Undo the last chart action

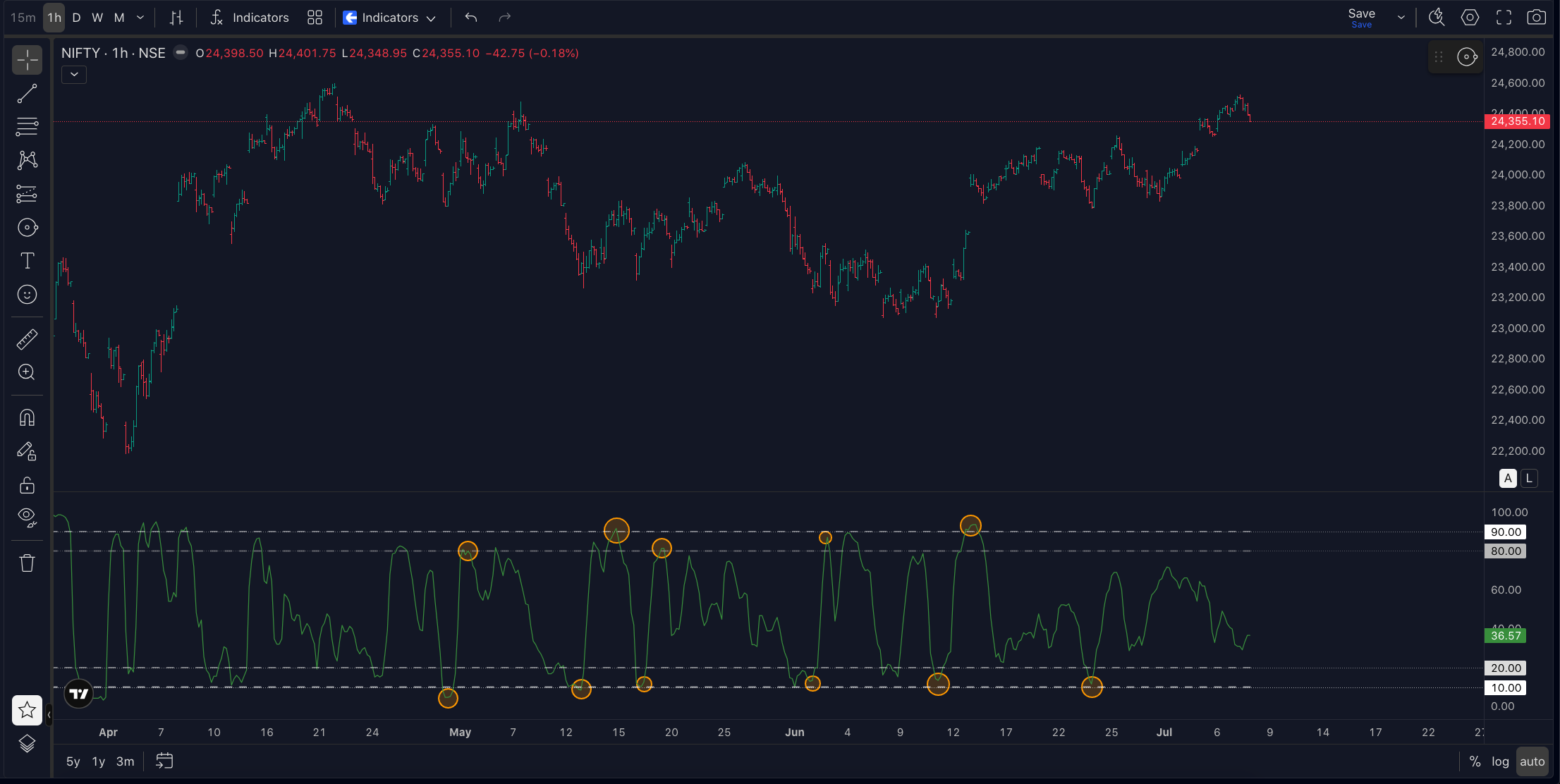471,18
